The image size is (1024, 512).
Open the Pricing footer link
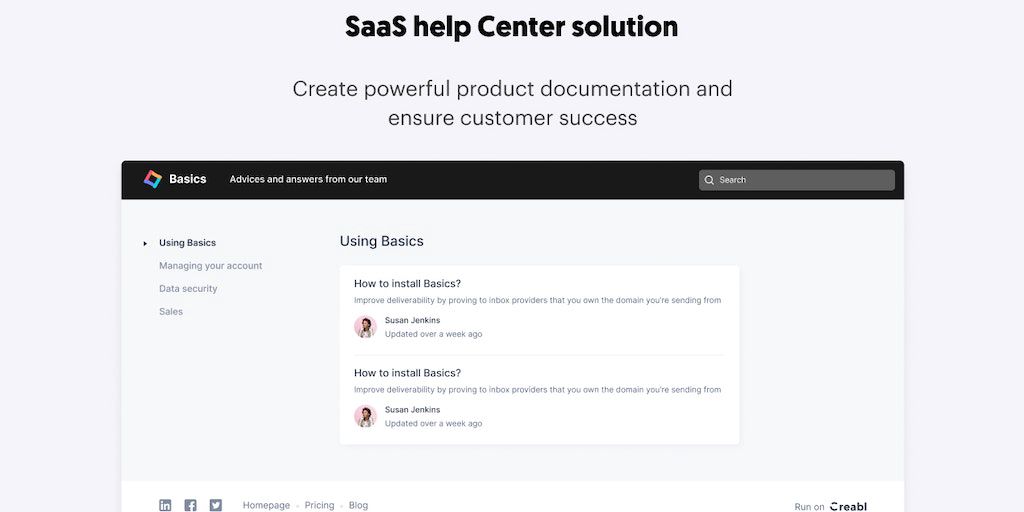(319, 505)
